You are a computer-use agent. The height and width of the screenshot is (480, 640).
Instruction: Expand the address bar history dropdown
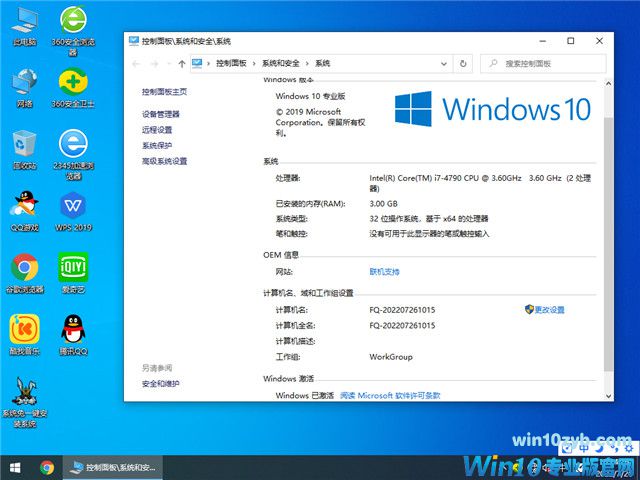pyautogui.click(x=444, y=64)
